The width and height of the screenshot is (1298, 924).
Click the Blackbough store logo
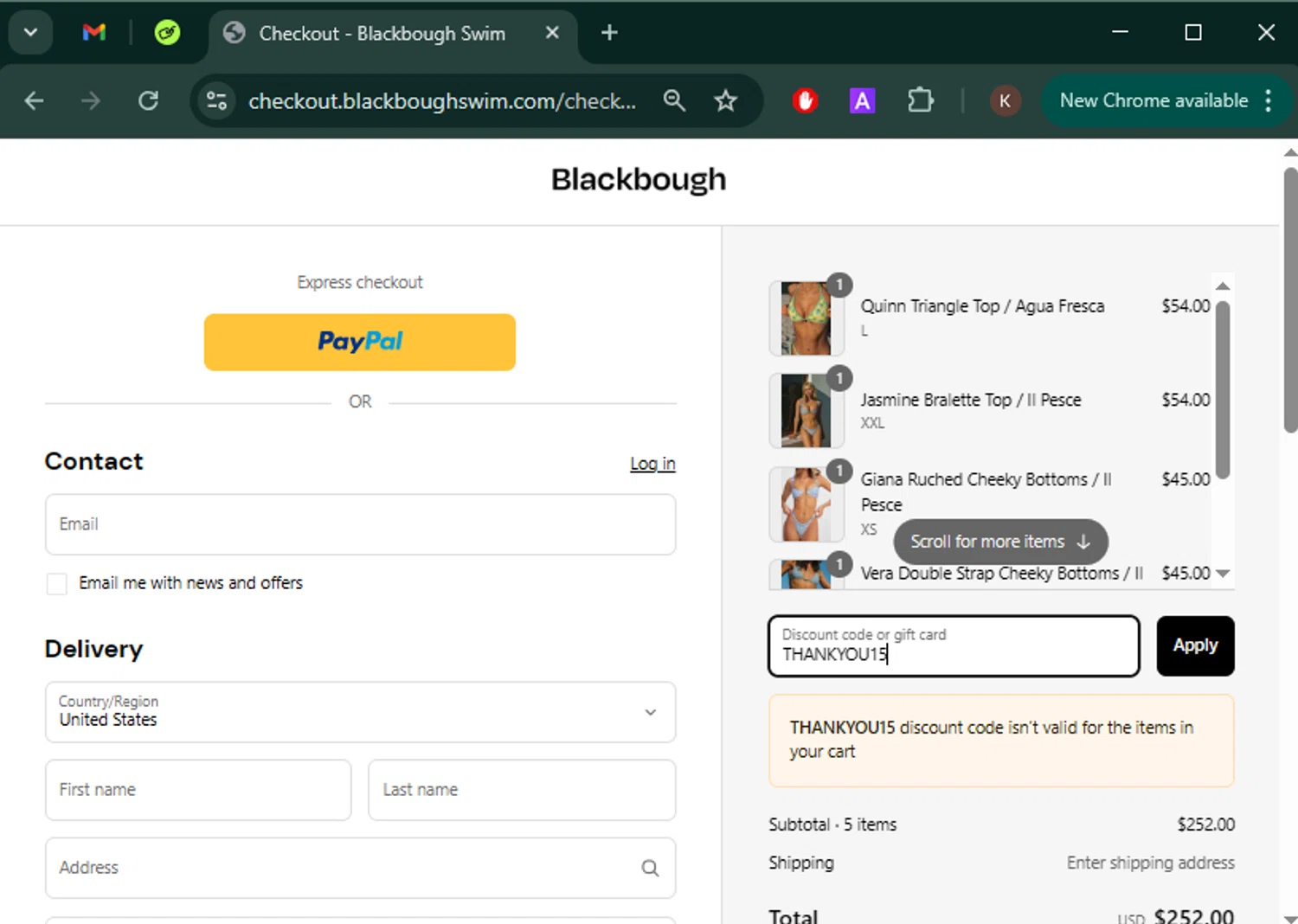pos(639,180)
